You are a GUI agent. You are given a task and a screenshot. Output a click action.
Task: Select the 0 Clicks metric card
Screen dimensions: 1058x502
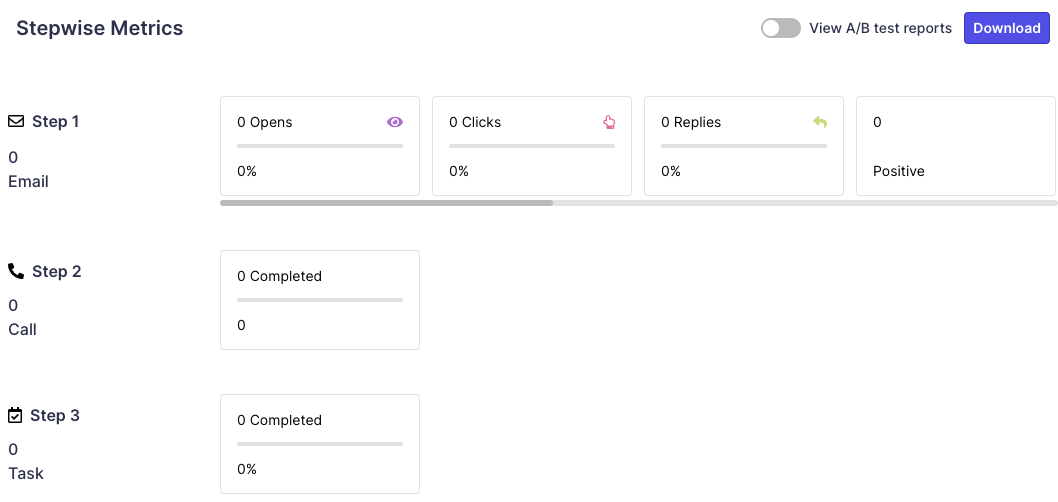point(532,146)
